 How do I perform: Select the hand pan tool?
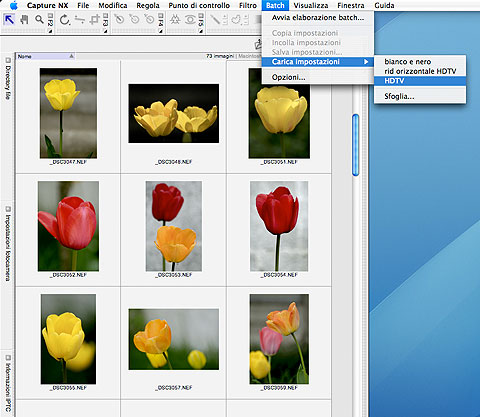coord(24,20)
